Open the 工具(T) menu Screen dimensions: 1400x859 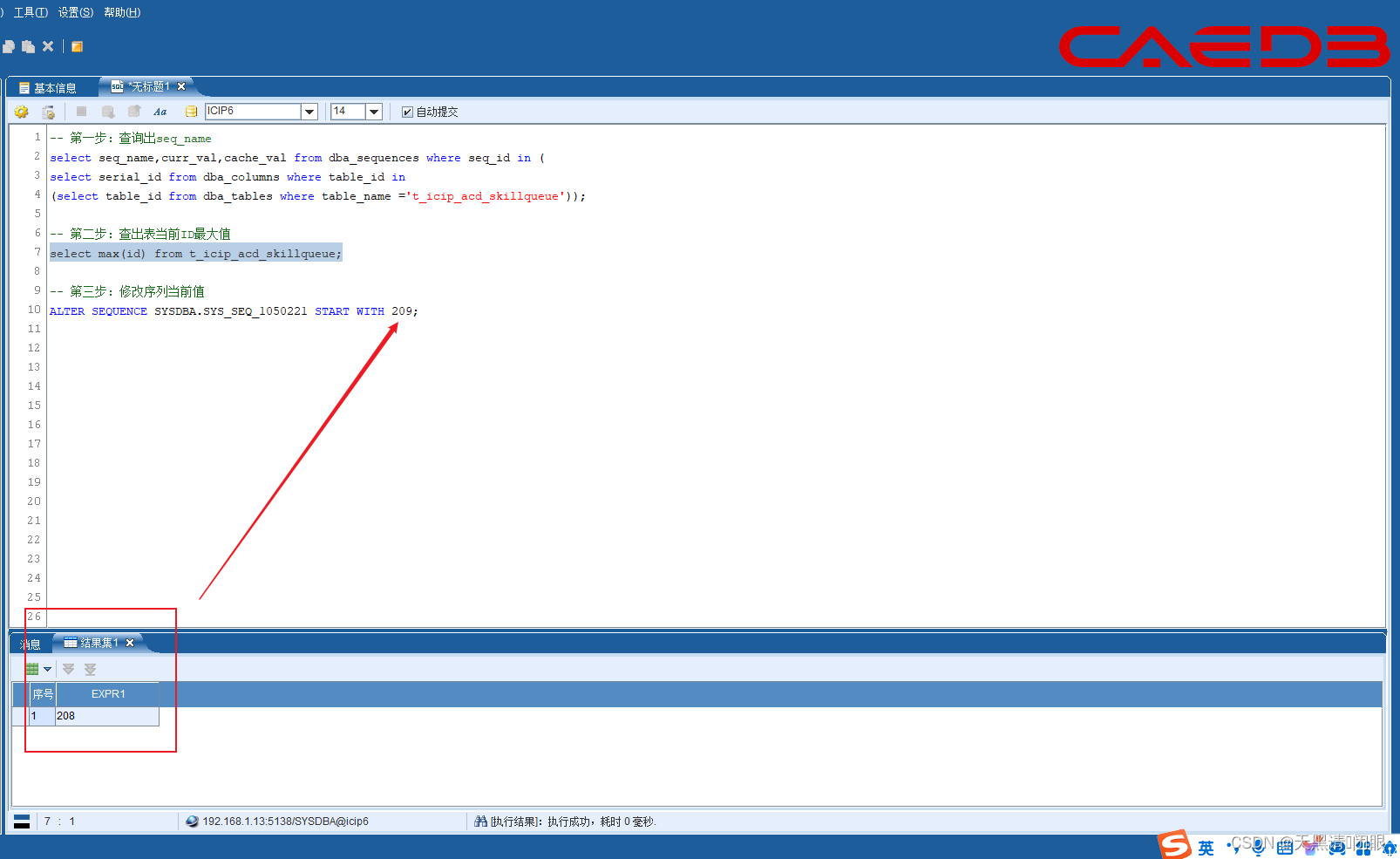tap(31, 12)
